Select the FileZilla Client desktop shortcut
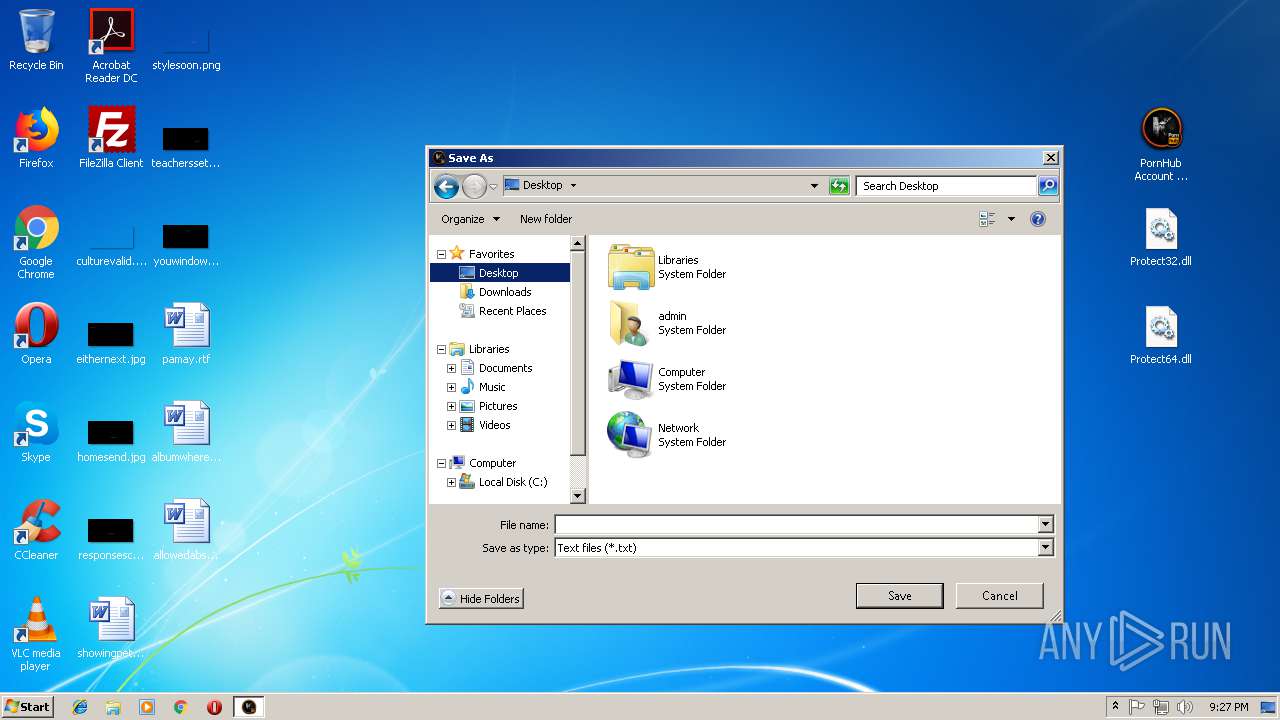This screenshot has height=720, width=1280. click(x=111, y=138)
